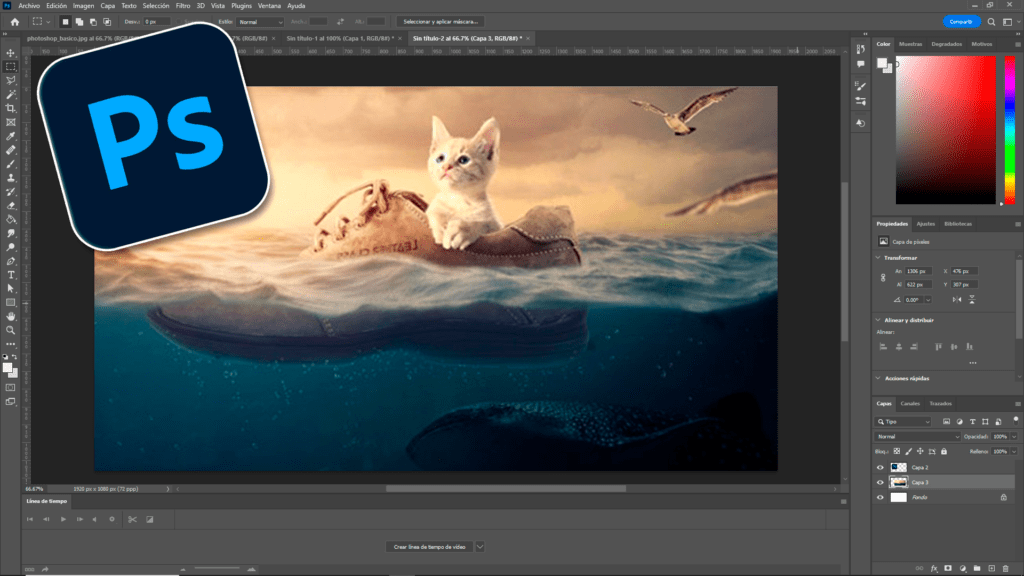Hide the Capa 2 layer

coord(880,467)
